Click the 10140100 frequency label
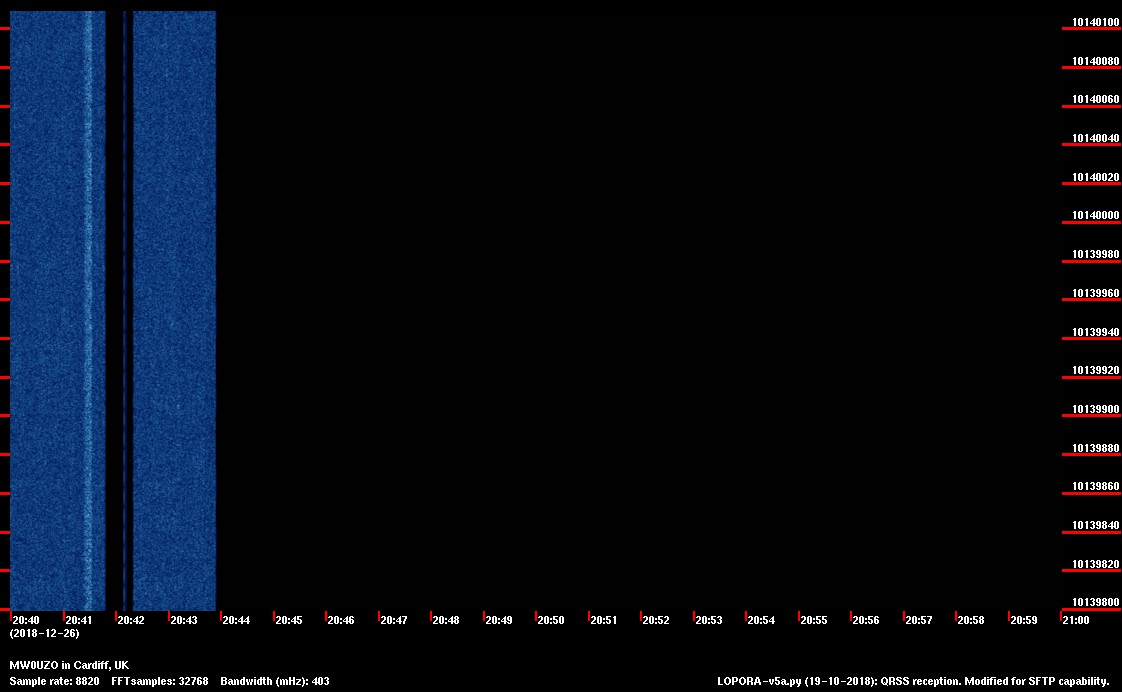Image resolution: width=1122 pixels, height=692 pixels. click(x=1096, y=22)
